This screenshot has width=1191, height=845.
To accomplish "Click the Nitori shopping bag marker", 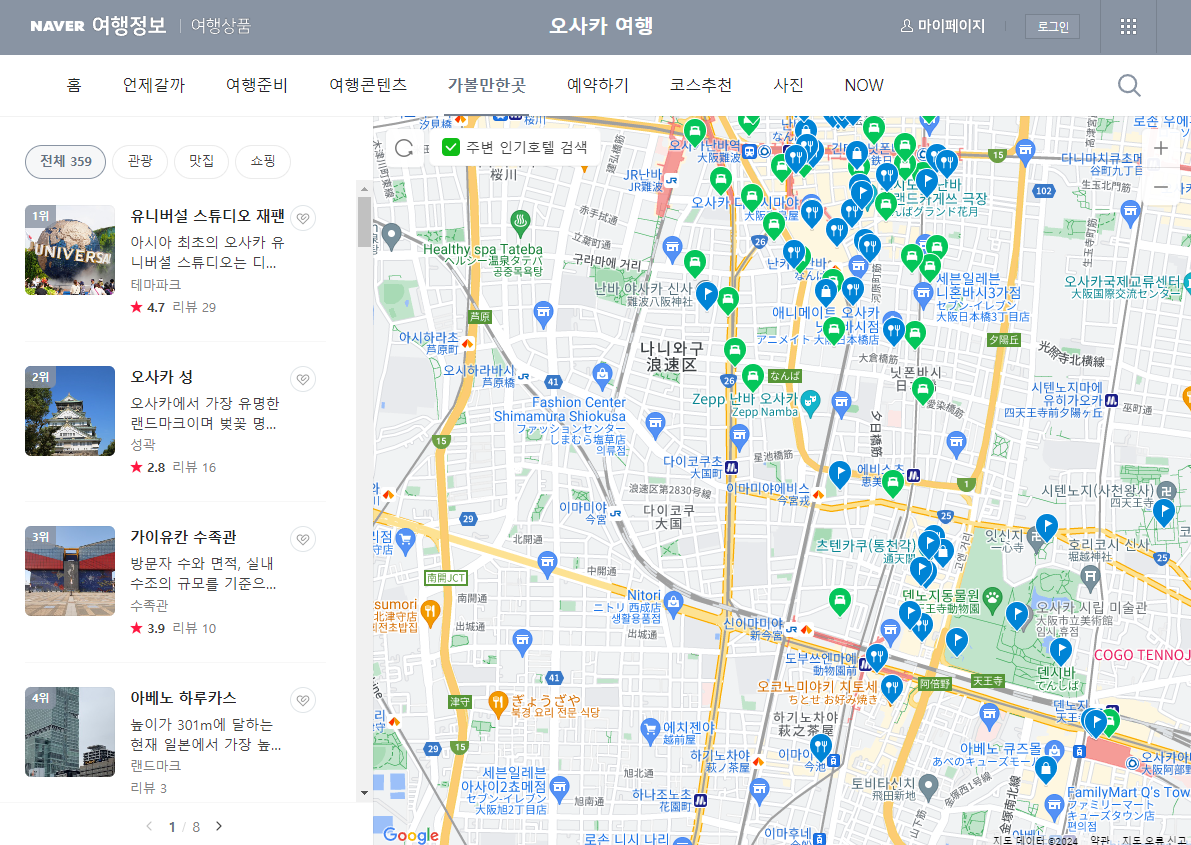I will click(x=673, y=605).
